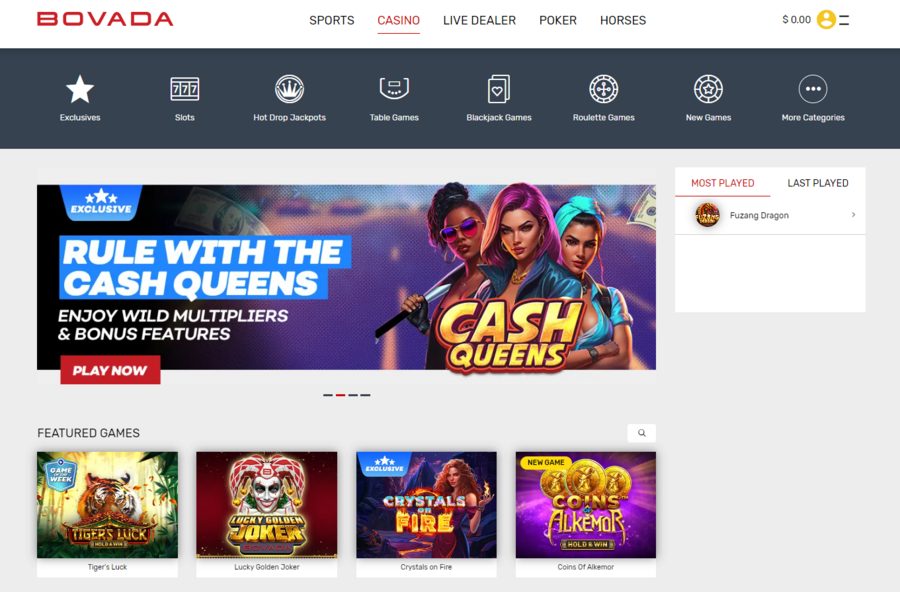Choose the Table Games icon
900x592 pixels.
tap(394, 89)
